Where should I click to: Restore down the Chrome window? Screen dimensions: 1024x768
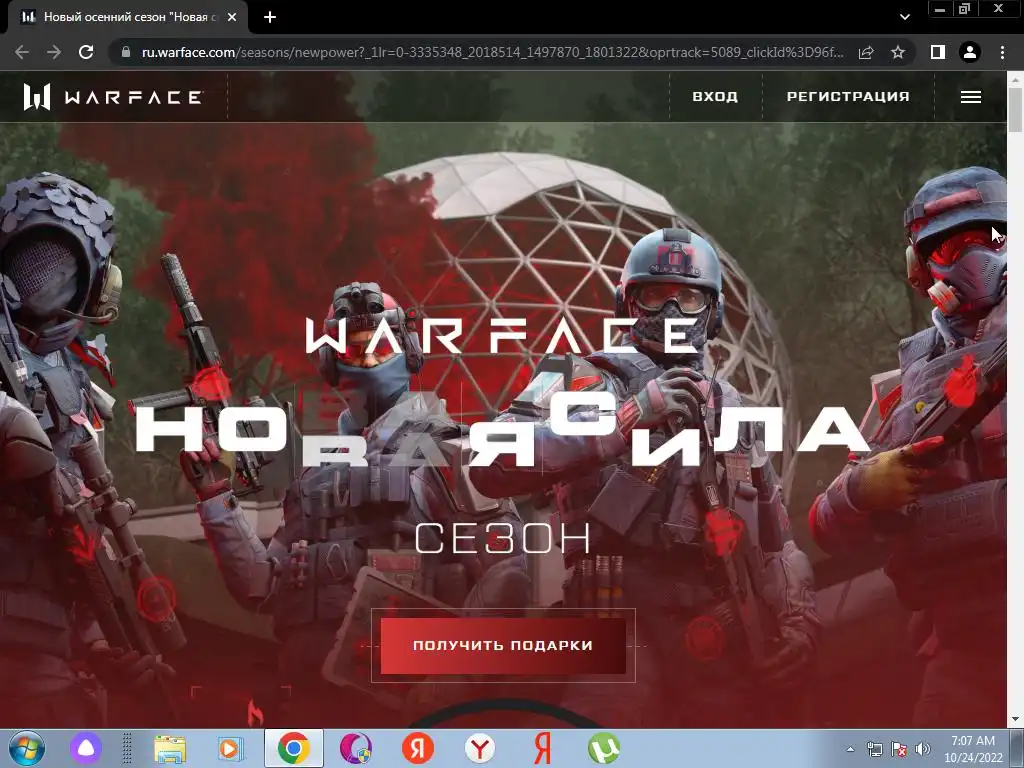pyautogui.click(x=964, y=9)
